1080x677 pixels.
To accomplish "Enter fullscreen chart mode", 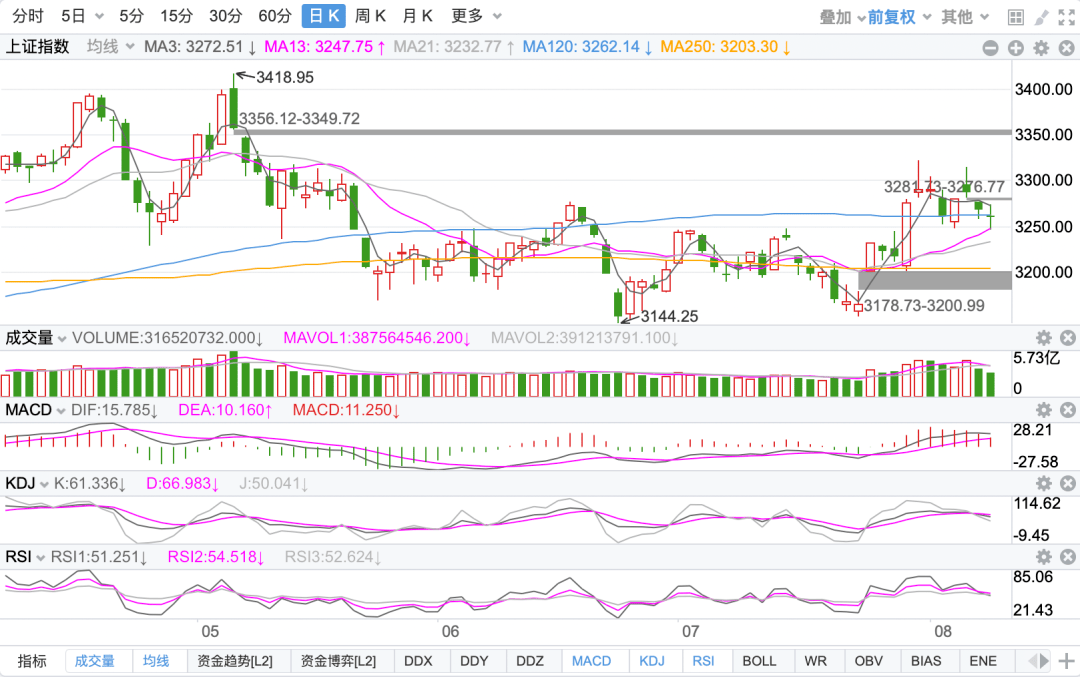I will [x=1066, y=17].
